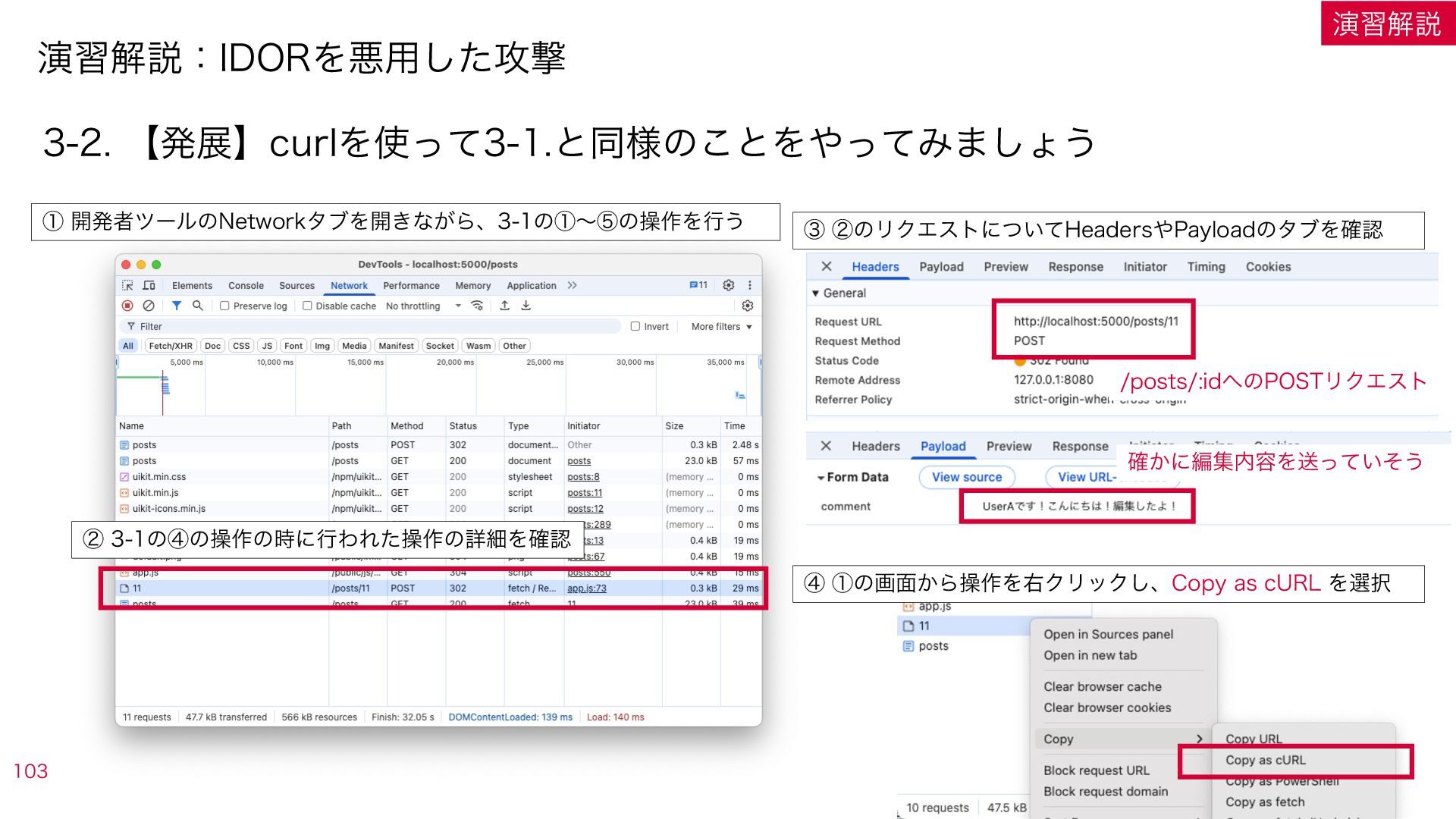Enable Disable cache checkbox
The image size is (1456, 819).
pyautogui.click(x=307, y=306)
